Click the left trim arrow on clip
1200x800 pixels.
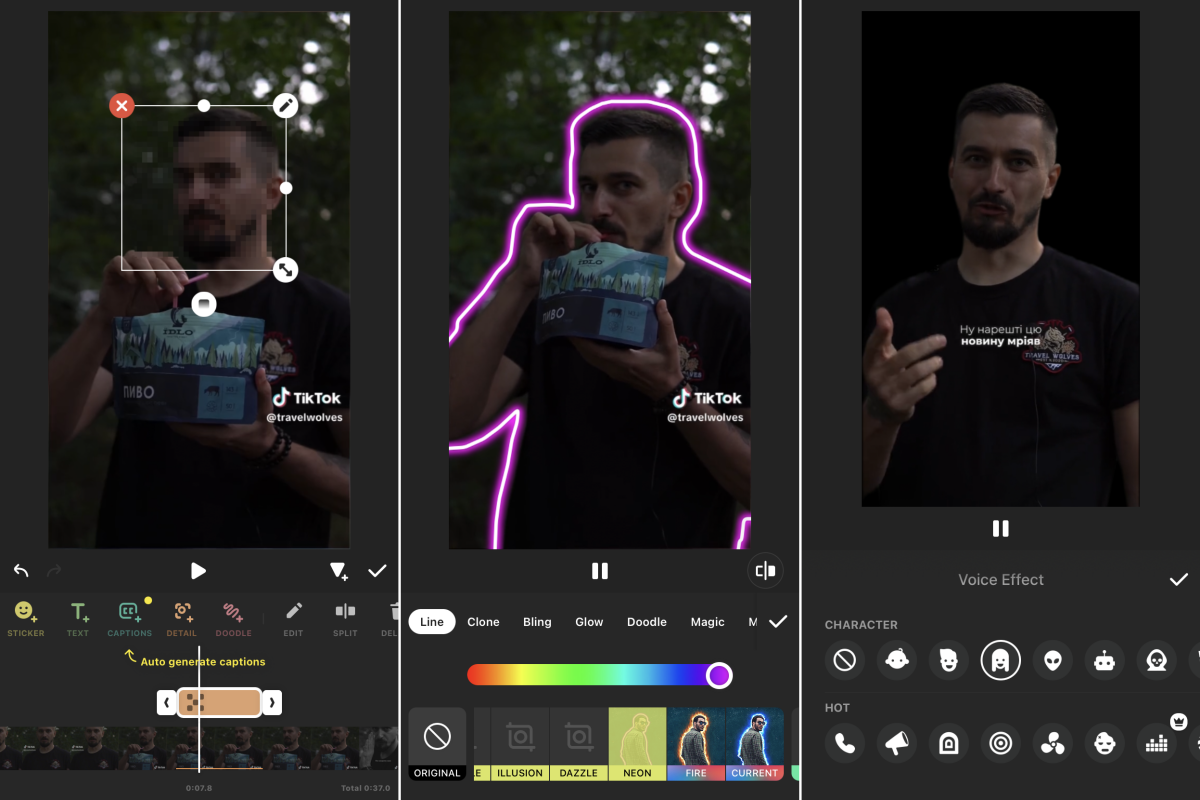(166, 703)
